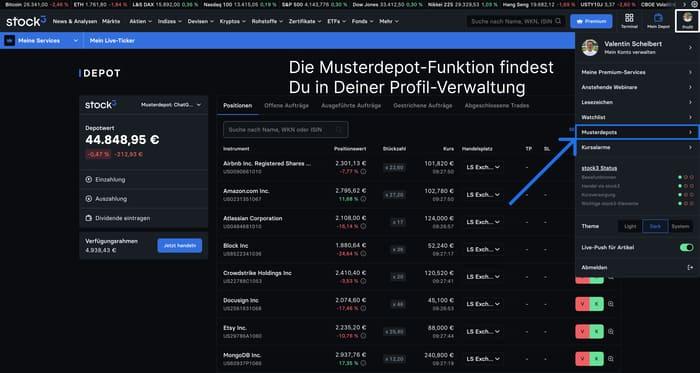Viewport: 700px width, 373px height.
Task: Open Handelsplatz dropdown for Etsy Inc.
Action: pyautogui.click(x=483, y=332)
